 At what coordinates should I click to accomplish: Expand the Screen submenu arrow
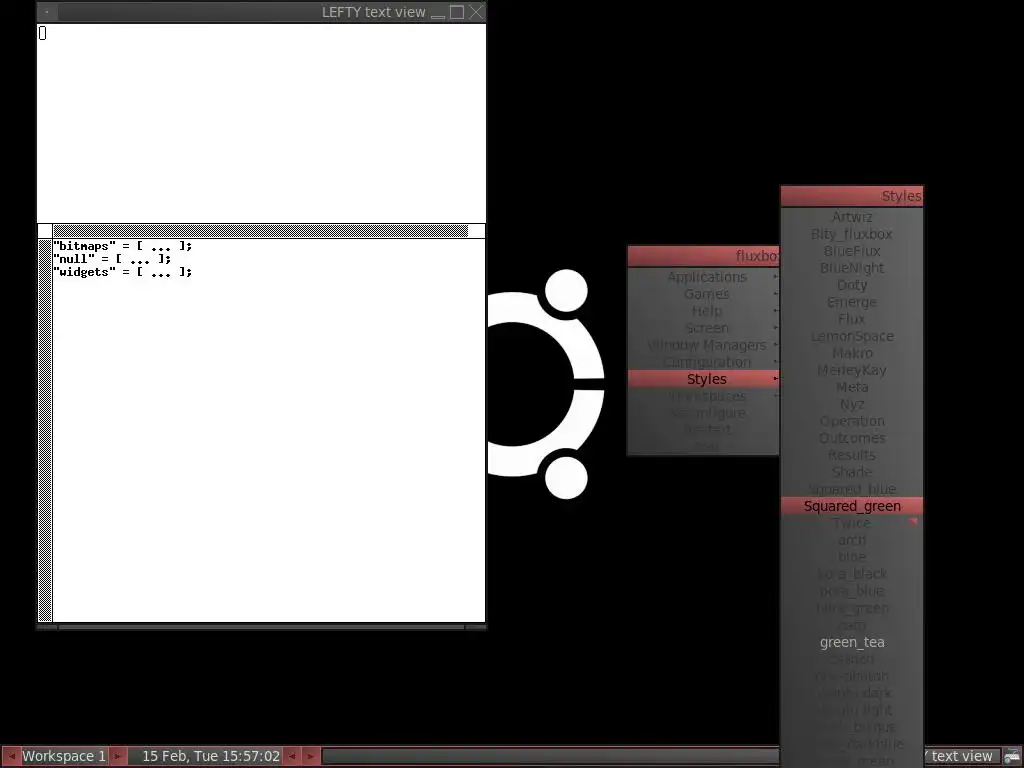(775, 328)
